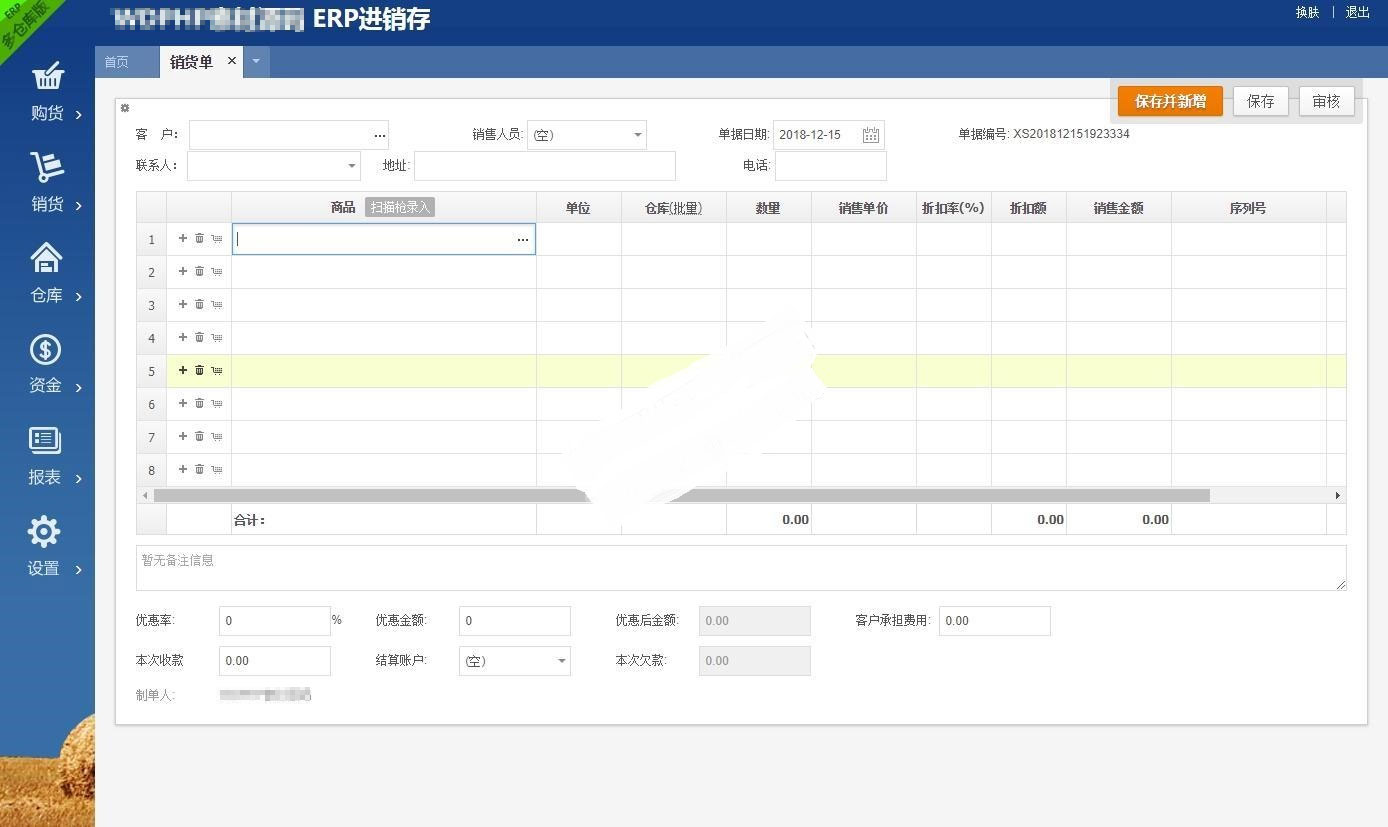Open the tab overflow dropdown arrow

[x=256, y=61]
